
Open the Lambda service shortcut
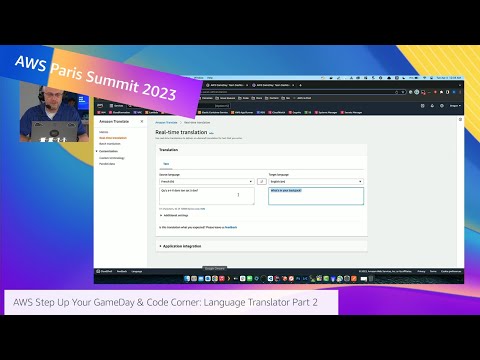point(151,112)
